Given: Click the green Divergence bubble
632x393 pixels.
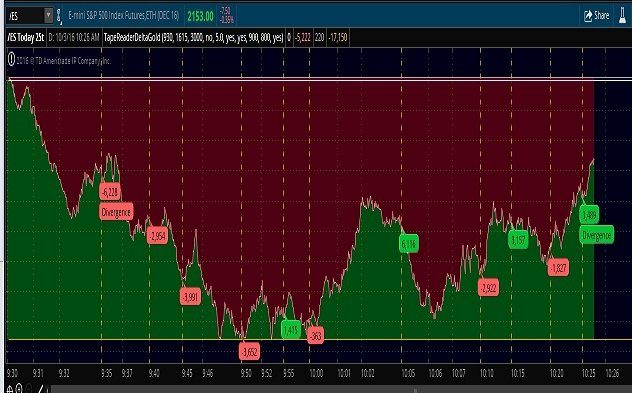Looking at the screenshot, I should 597,235.
